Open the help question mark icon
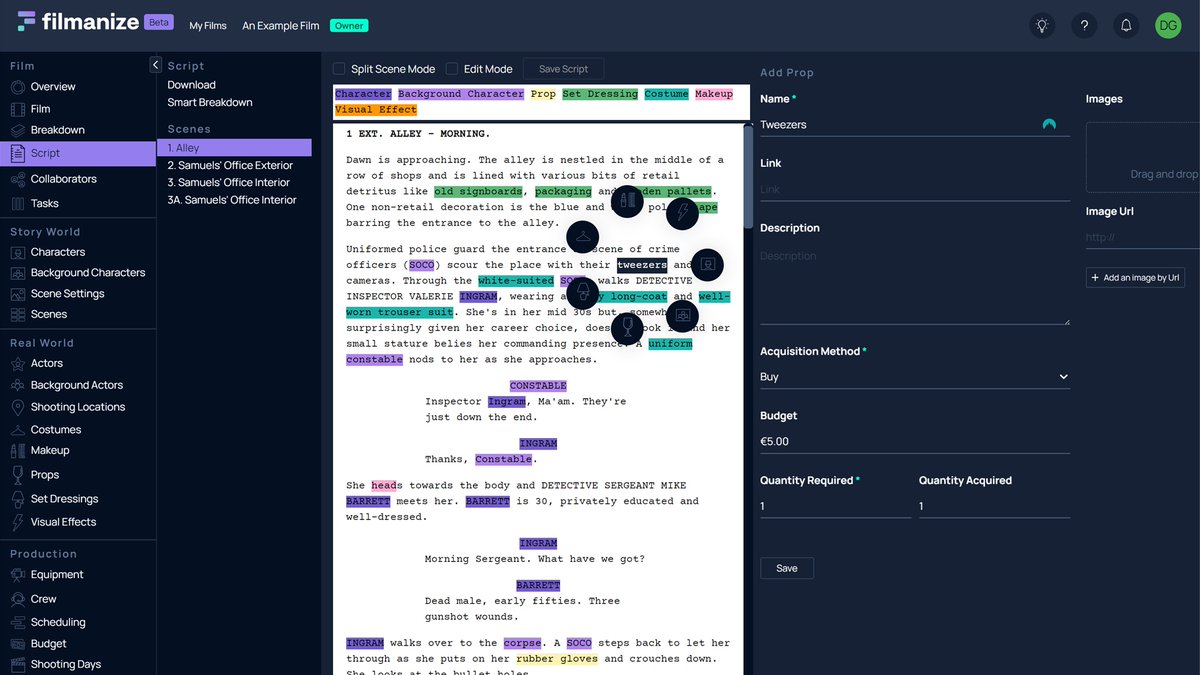 click(1084, 25)
